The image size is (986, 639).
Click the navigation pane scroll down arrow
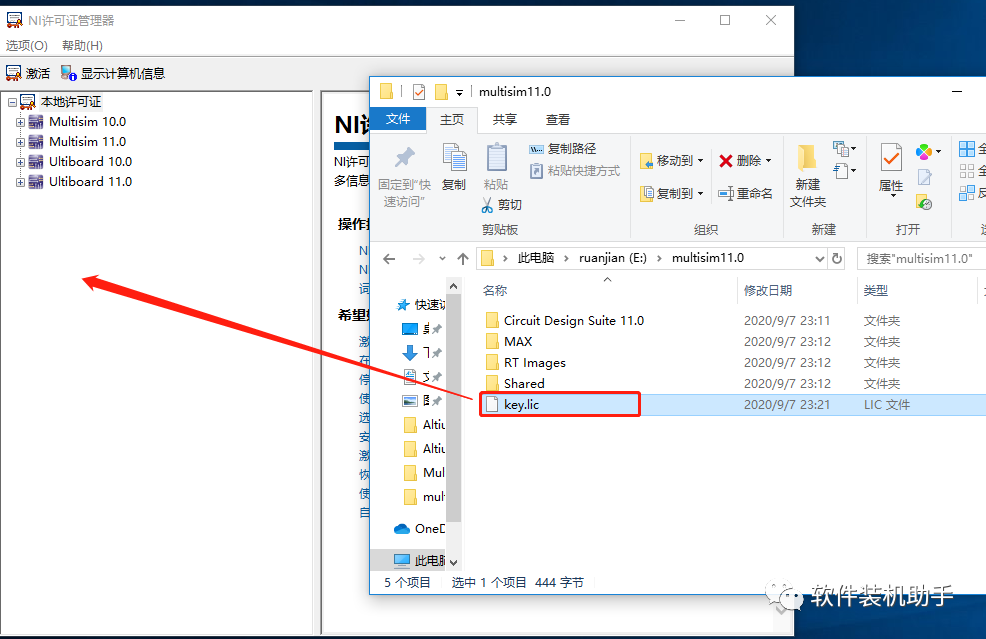click(453, 562)
